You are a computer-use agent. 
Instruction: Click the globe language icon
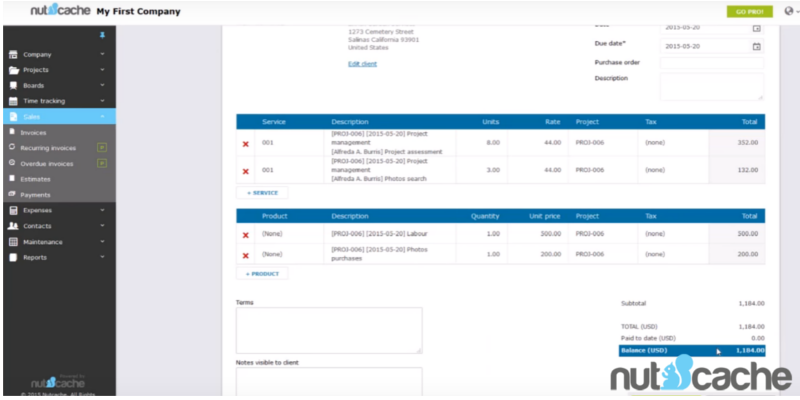(x=788, y=11)
